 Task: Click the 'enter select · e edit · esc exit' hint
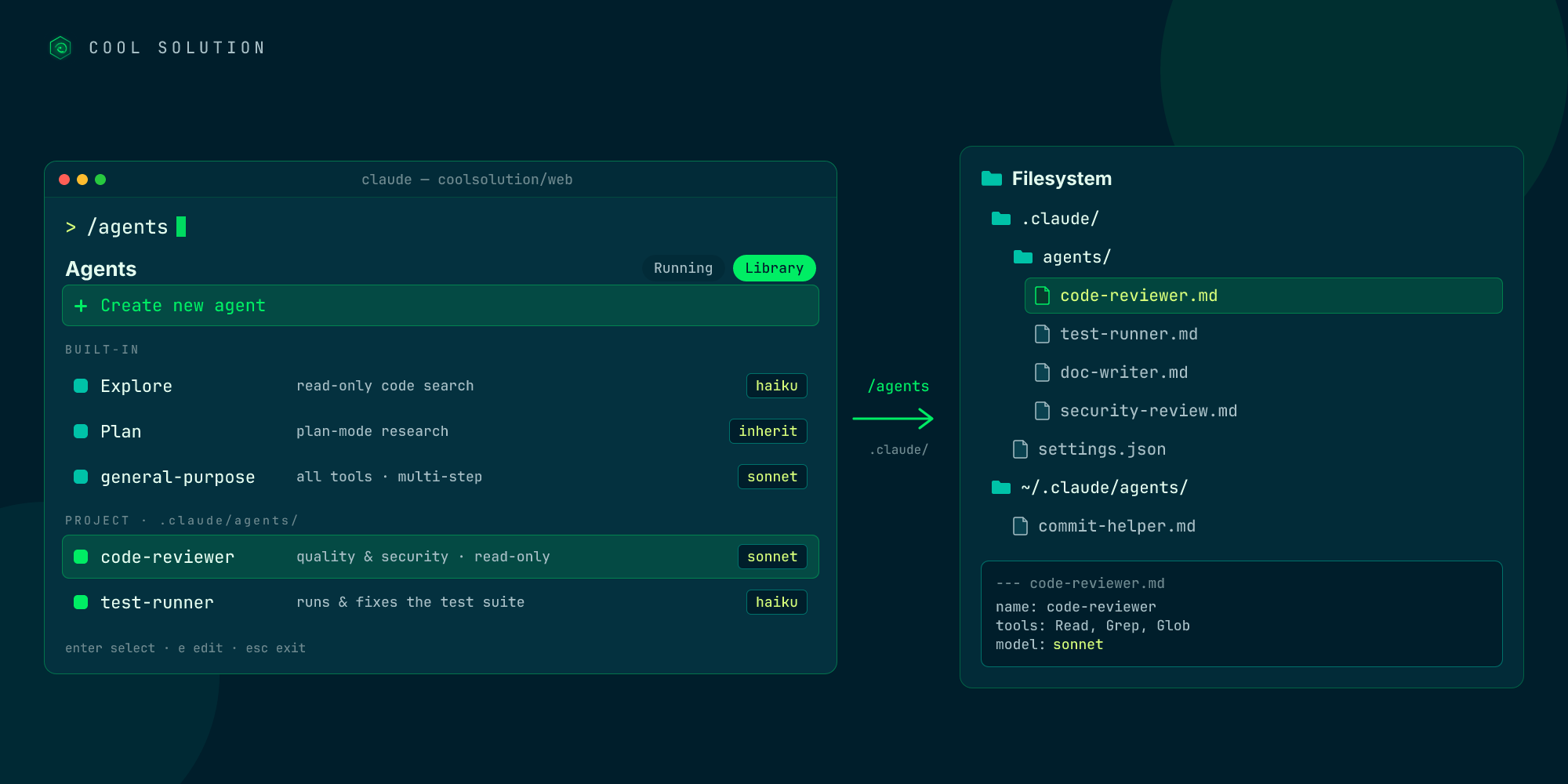click(186, 648)
